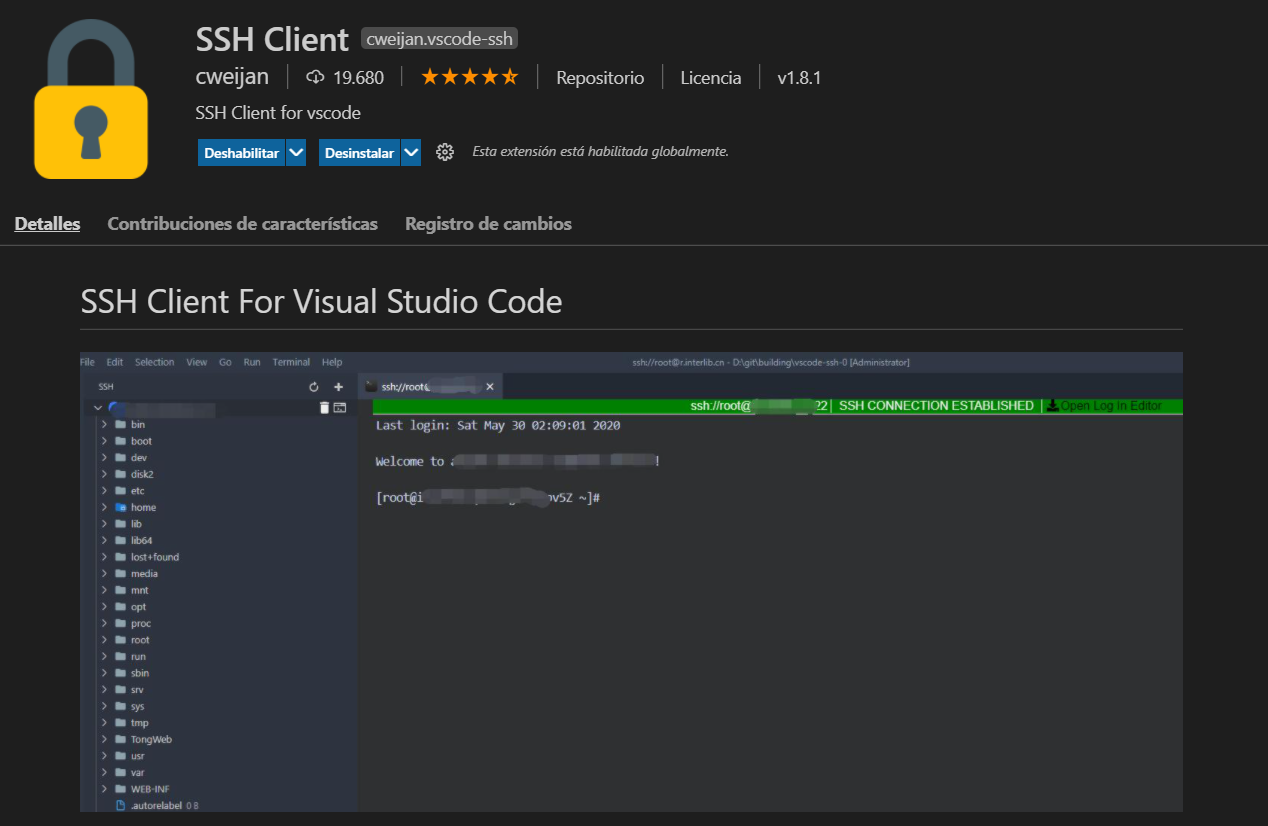Switch to the Detalles tab
Screen dimensions: 1268x826
pos(47,224)
